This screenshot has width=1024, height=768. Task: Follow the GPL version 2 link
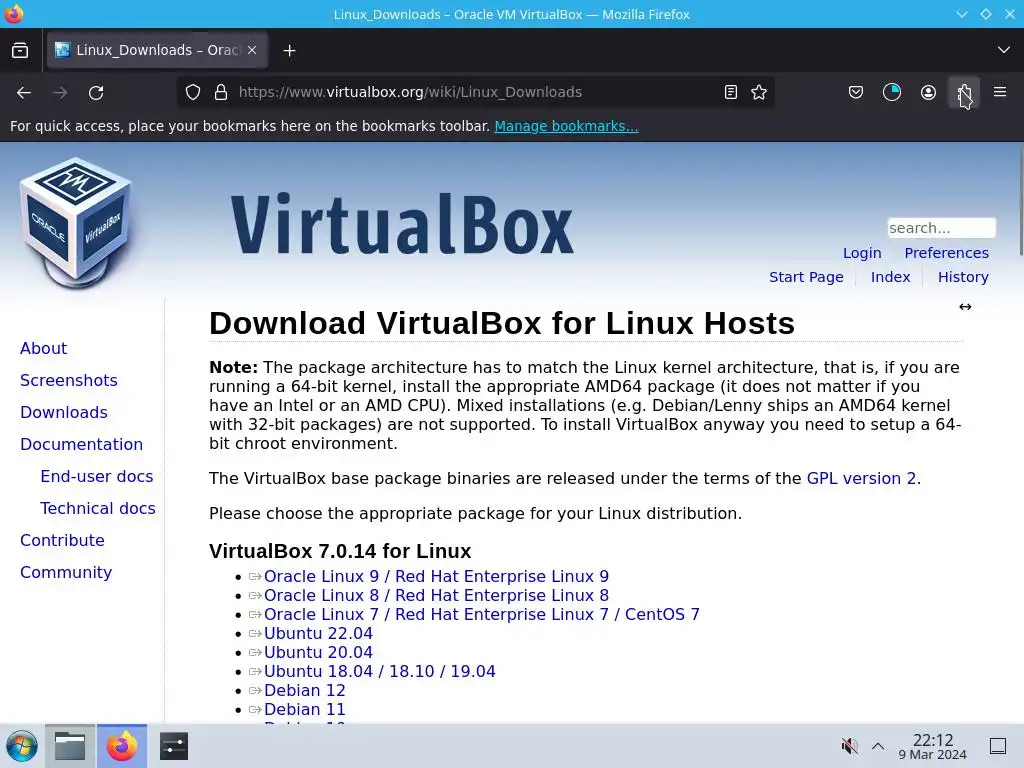coord(861,479)
